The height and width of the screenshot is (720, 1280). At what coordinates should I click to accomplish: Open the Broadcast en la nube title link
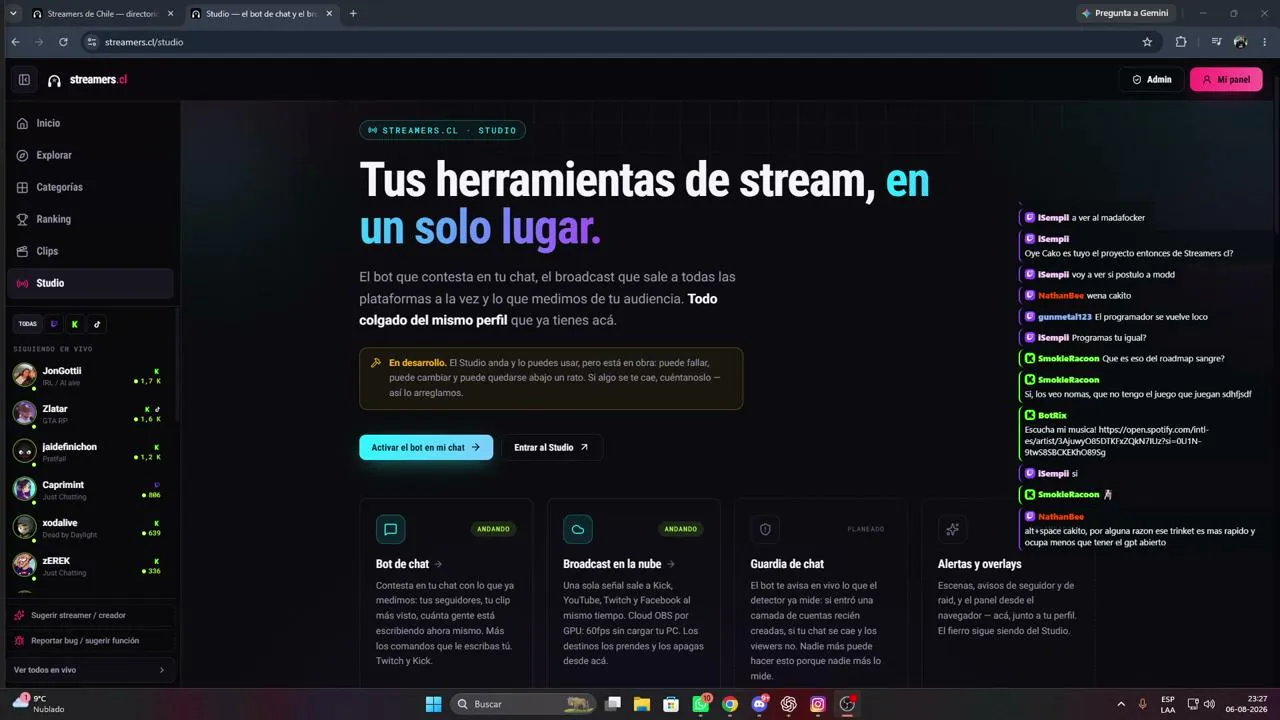(619, 564)
